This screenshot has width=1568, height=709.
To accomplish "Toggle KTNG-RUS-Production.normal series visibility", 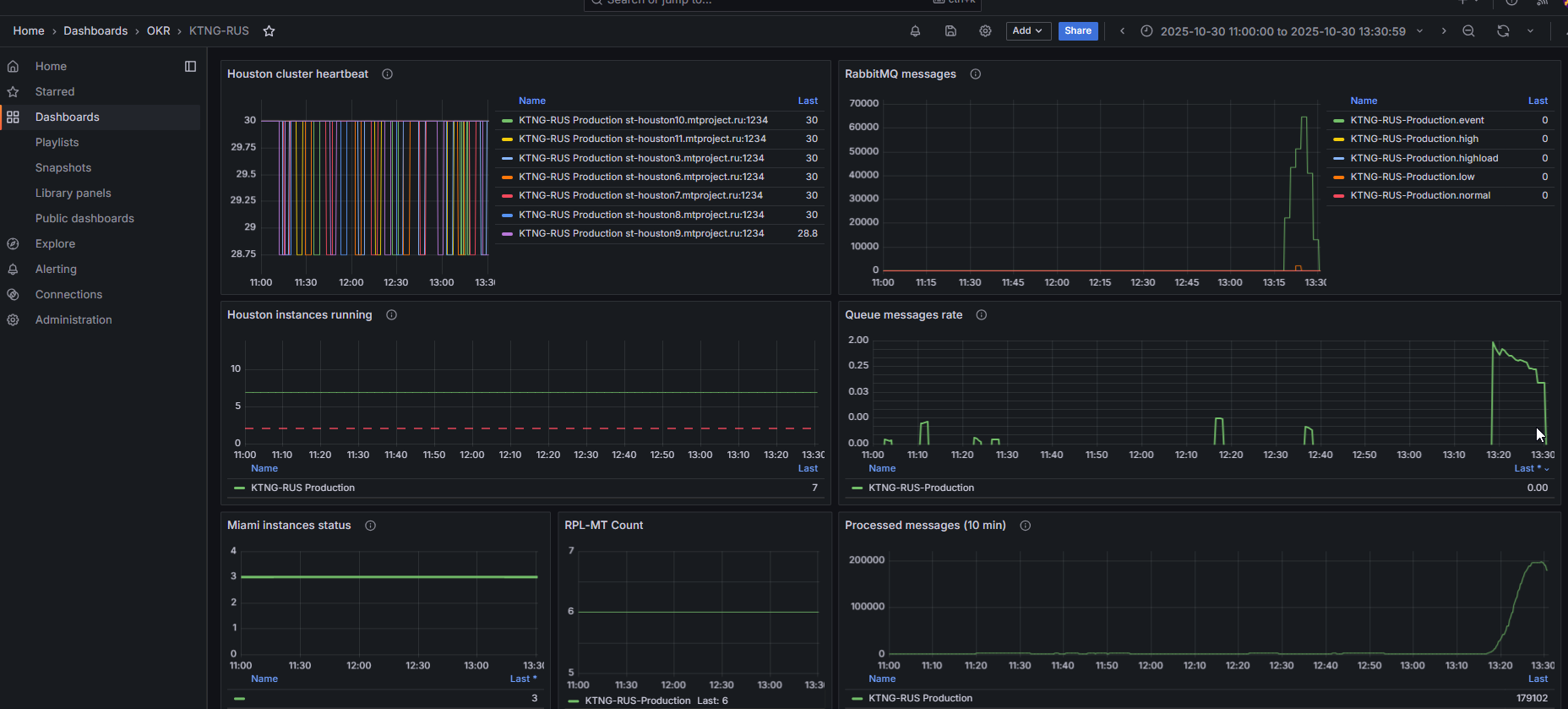I will 1419,195.
